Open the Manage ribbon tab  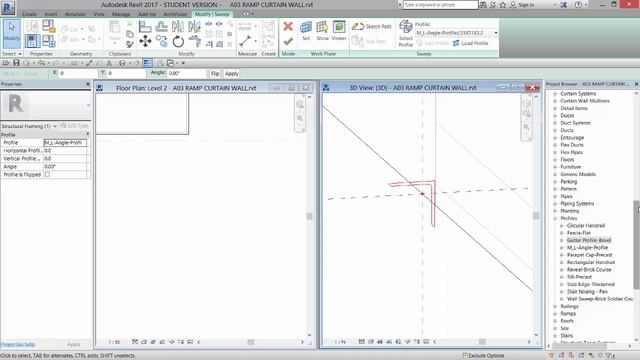click(121, 14)
